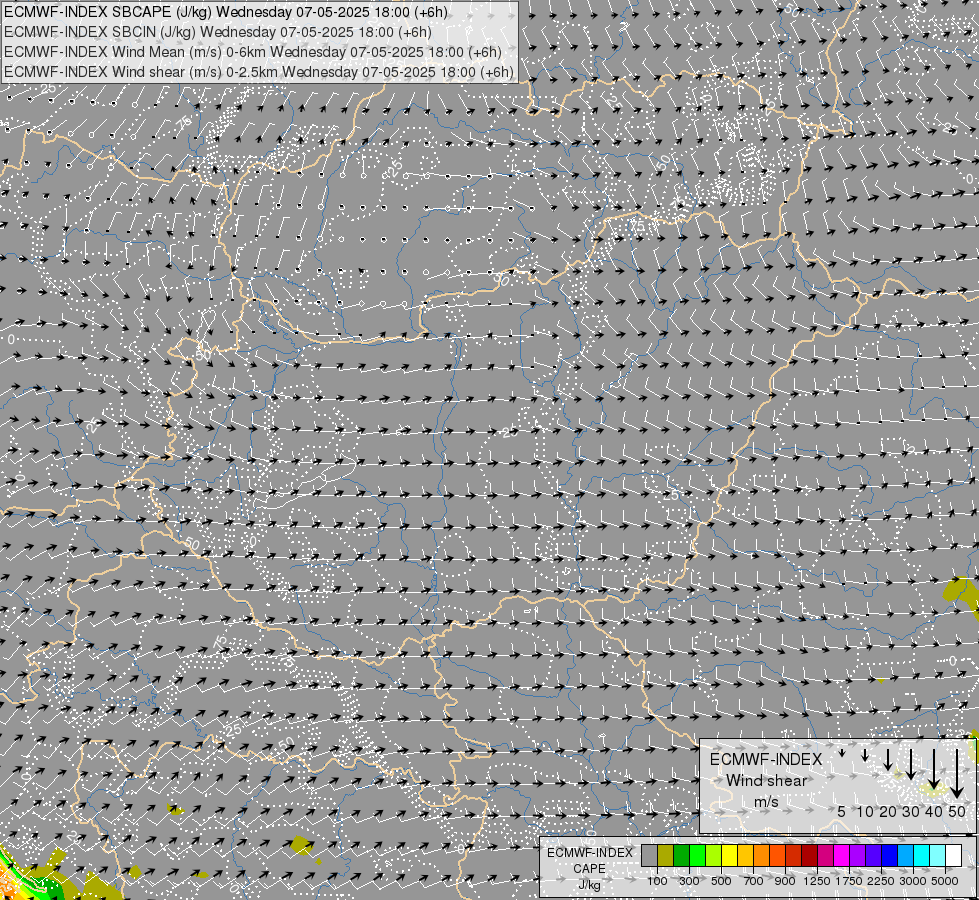Click the gray swatch in the CAPE legend
This screenshot has height=900, width=979.
pos(649,855)
